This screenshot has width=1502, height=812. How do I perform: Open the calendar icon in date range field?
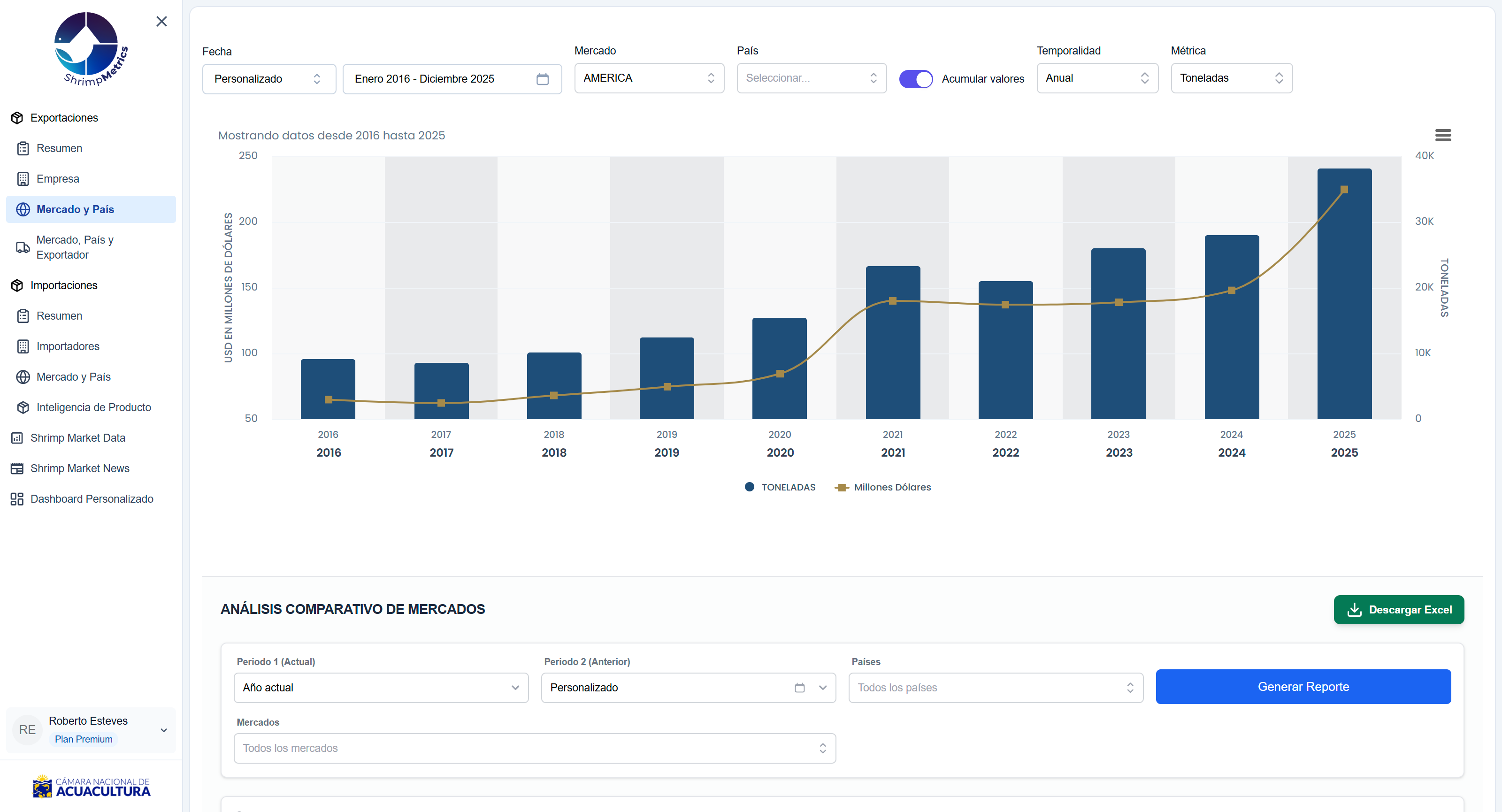542,79
